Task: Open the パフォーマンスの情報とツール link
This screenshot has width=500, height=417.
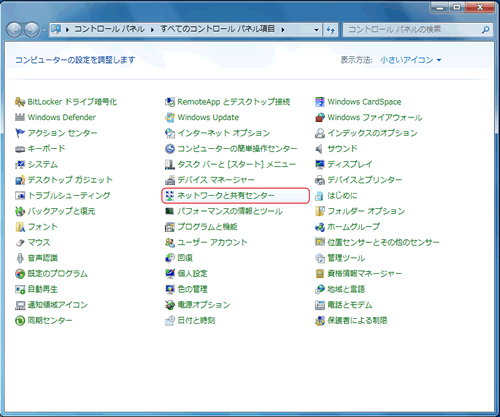Action: [x=230, y=211]
